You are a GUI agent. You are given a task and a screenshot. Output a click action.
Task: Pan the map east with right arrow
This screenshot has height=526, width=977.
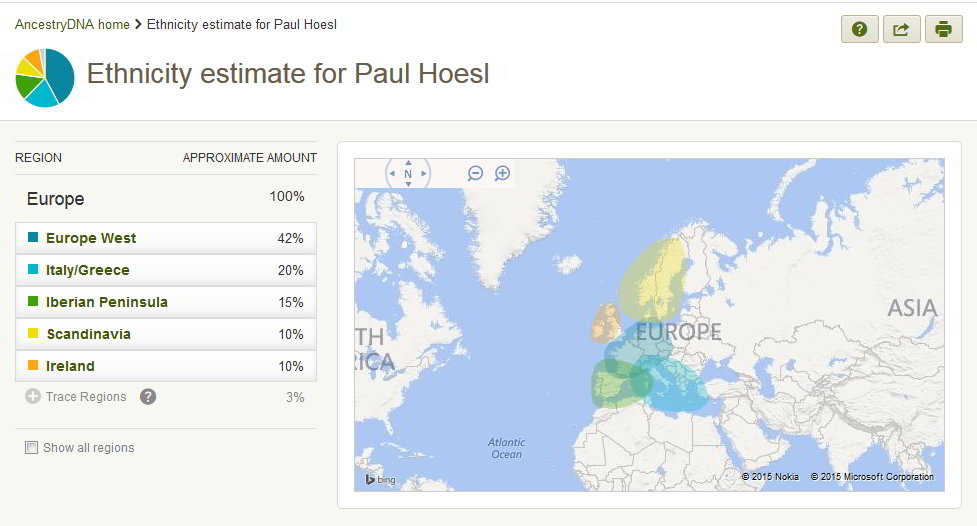pos(424,174)
